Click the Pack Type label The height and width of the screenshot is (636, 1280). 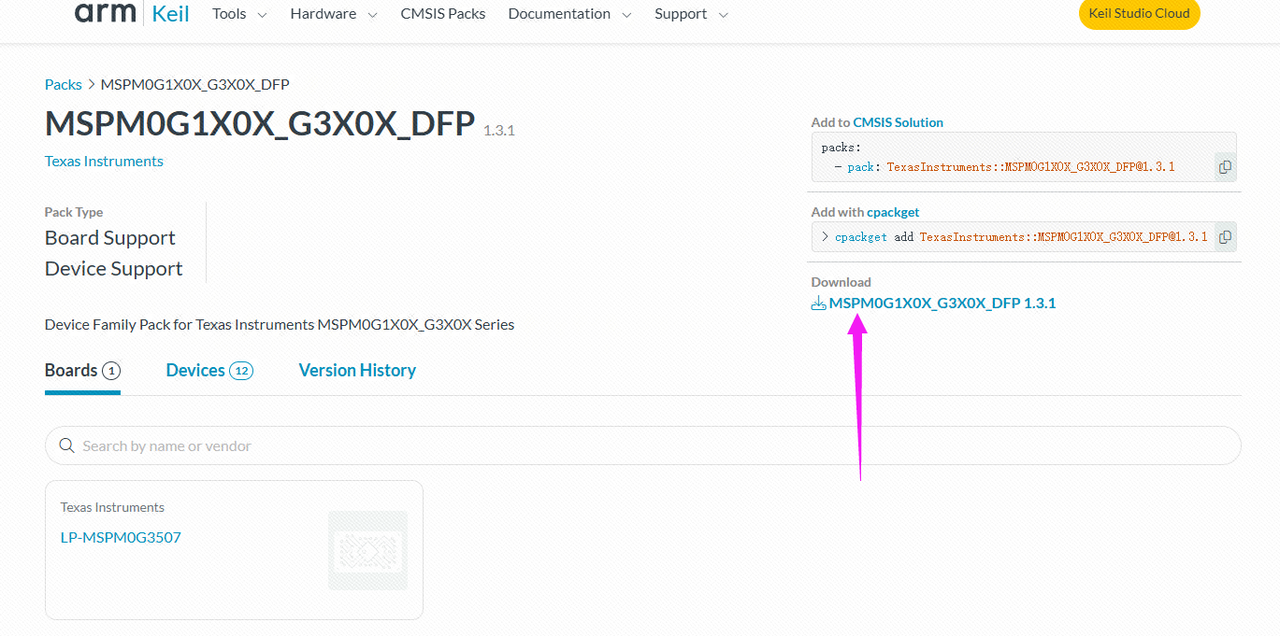74,212
